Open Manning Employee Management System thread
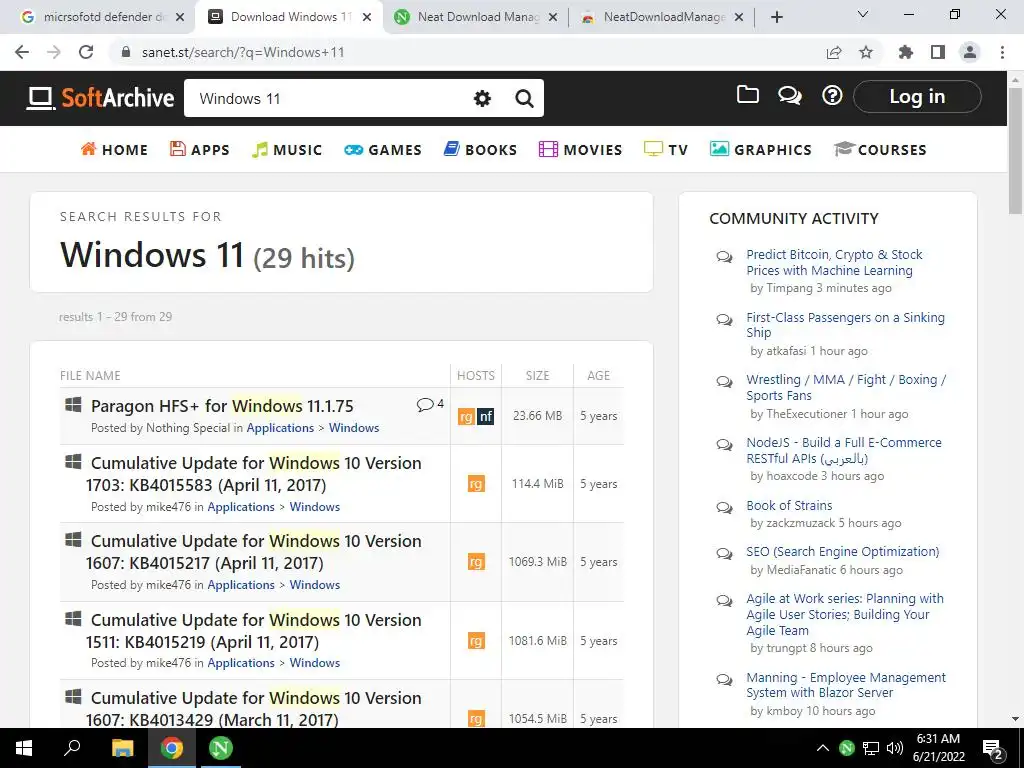Viewport: 1024px width, 768px height. (x=846, y=685)
